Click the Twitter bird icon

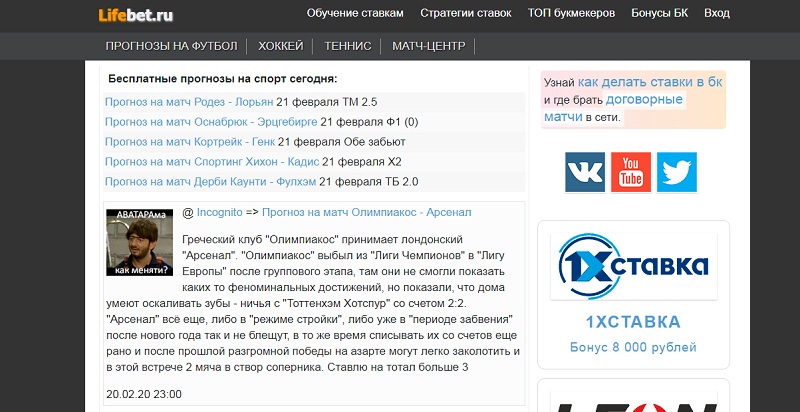677,172
